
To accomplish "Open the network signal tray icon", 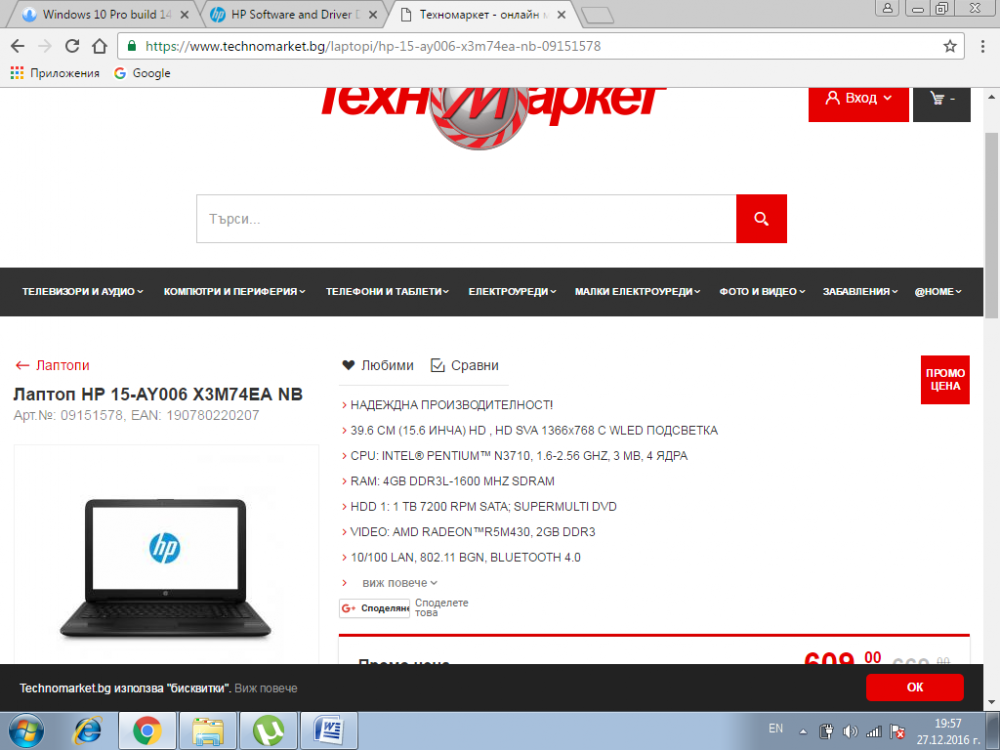I will 874,732.
